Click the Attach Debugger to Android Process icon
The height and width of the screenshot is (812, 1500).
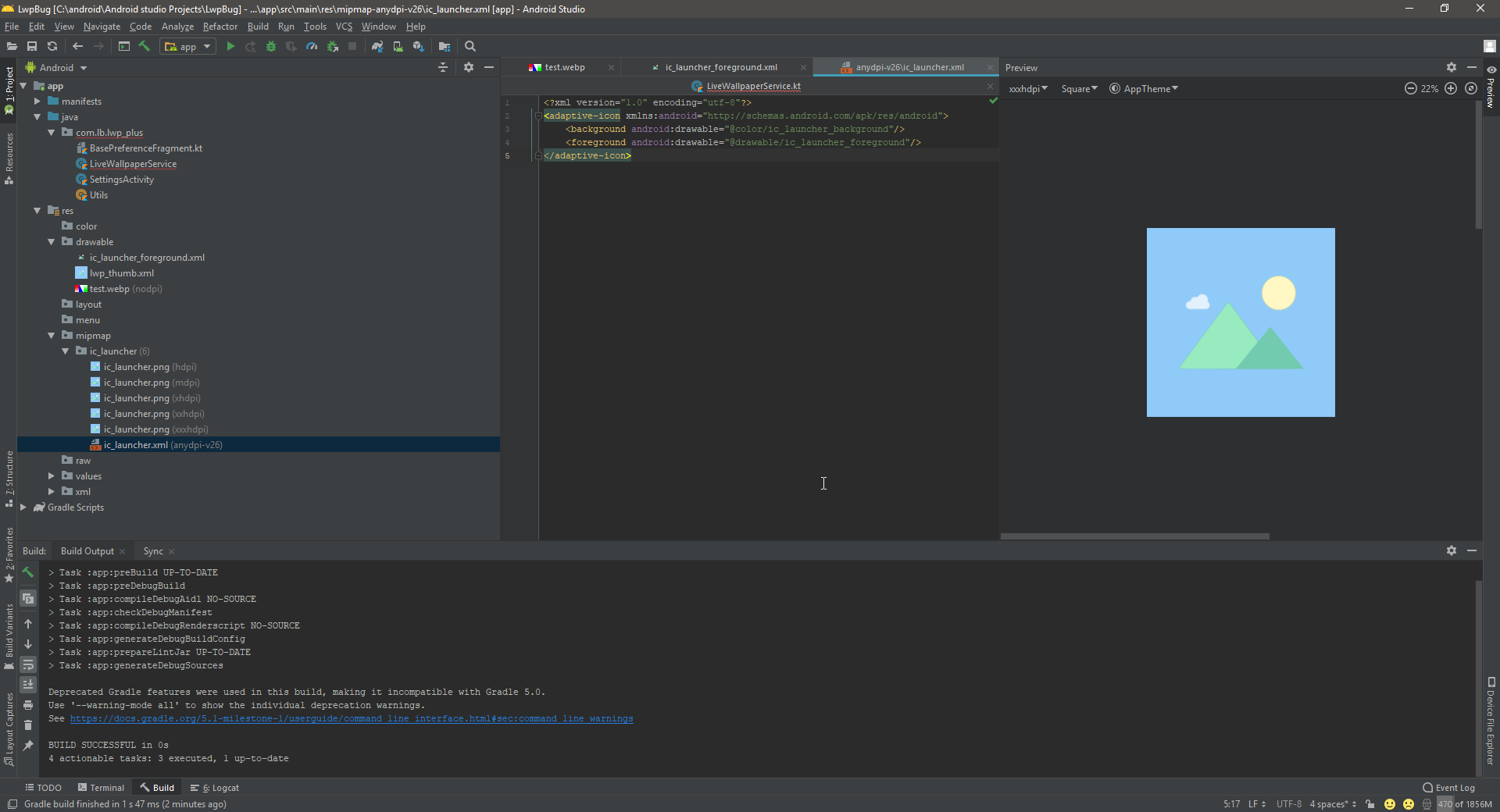[x=333, y=47]
